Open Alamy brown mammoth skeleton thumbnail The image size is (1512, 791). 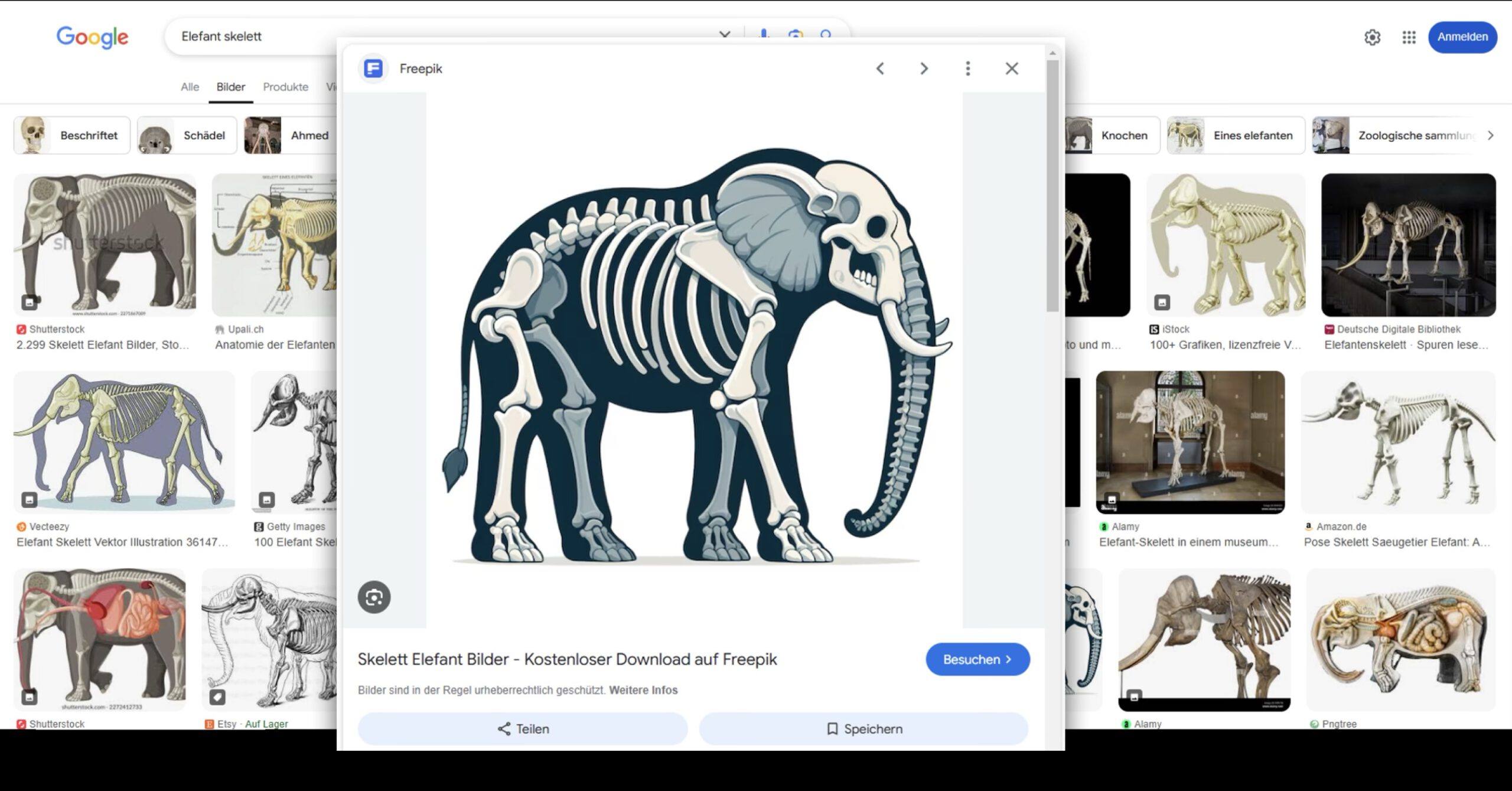click(x=1204, y=640)
